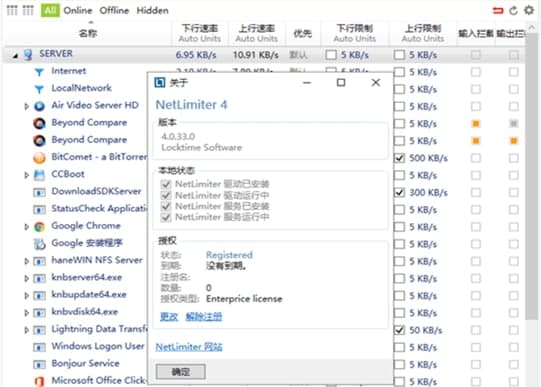Viewport: 541px width, 387px height.
Task: Sort by the 优先 column header
Action: (303, 33)
